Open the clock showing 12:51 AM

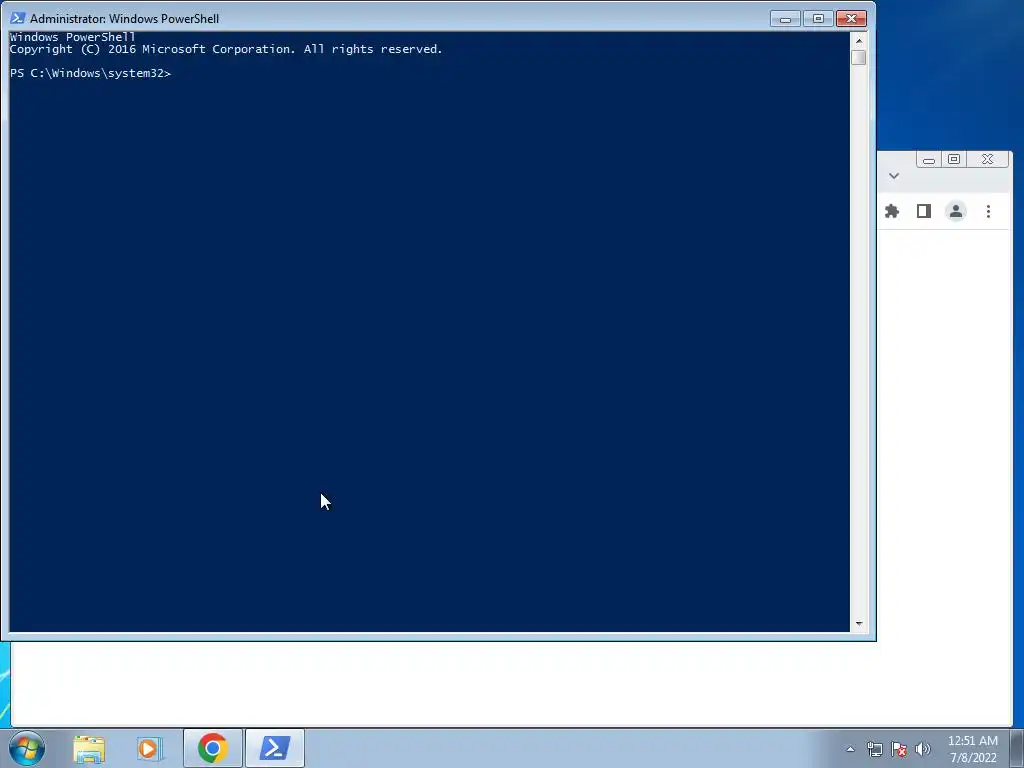click(972, 749)
